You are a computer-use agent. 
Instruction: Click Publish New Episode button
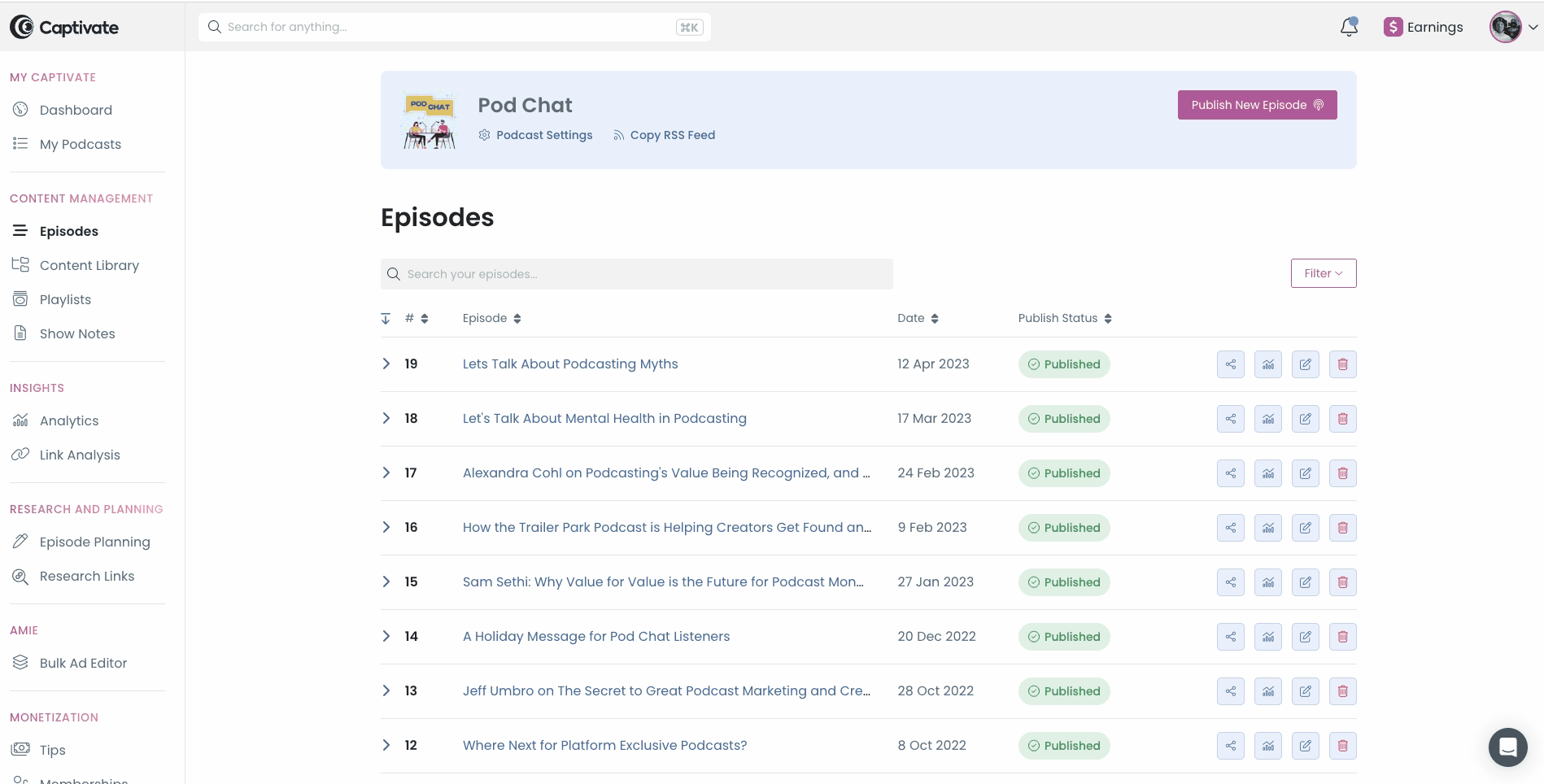click(1257, 105)
